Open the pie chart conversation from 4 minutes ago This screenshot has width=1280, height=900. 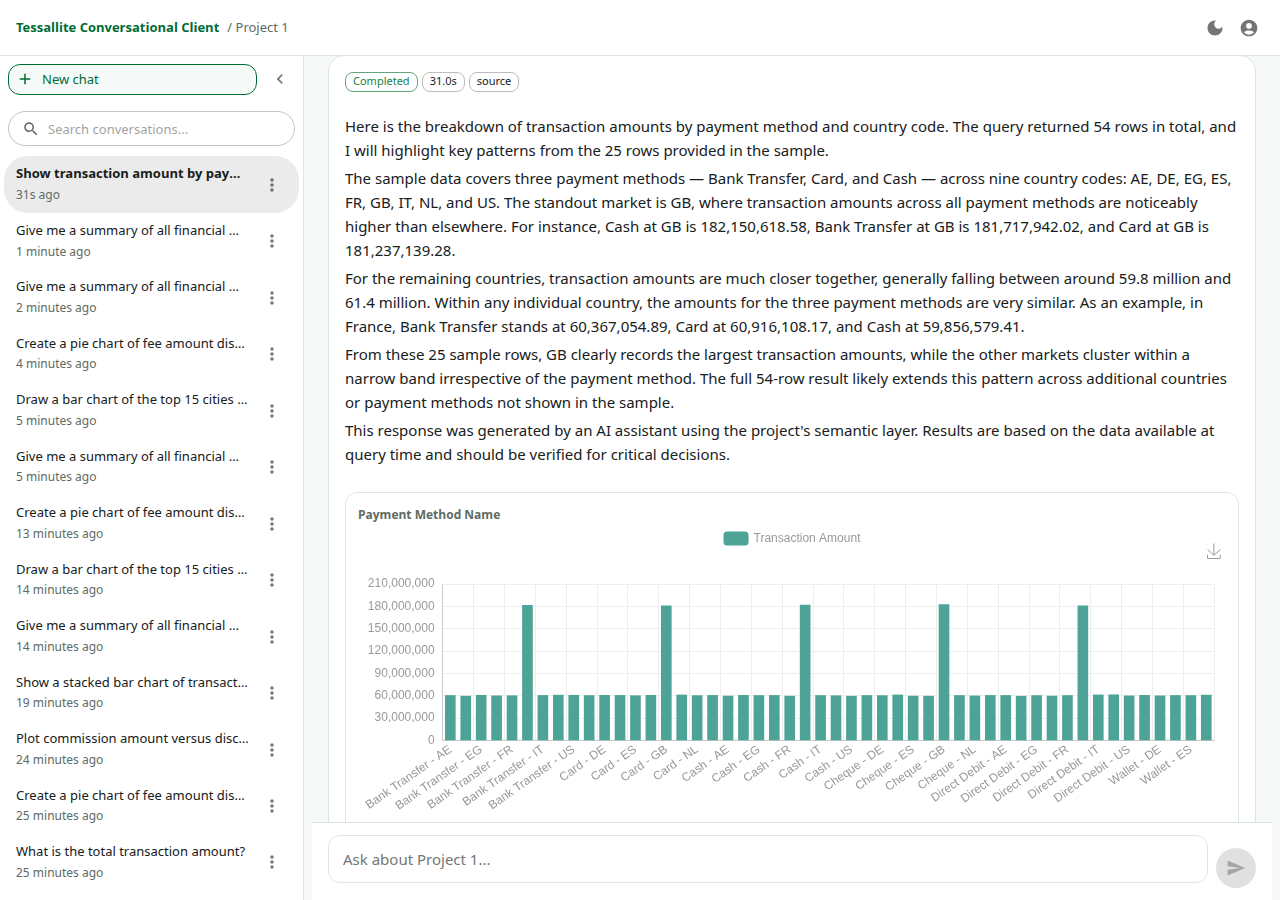(x=151, y=354)
